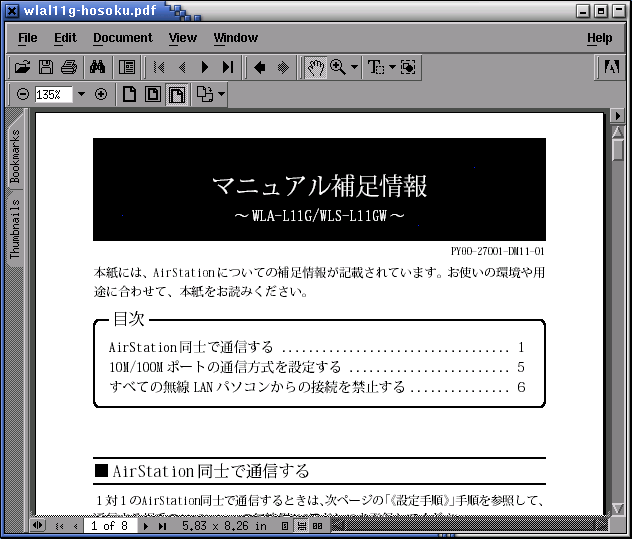632x539 pixels.
Task: Save a copy using the floppy disk icon
Action: [46, 67]
